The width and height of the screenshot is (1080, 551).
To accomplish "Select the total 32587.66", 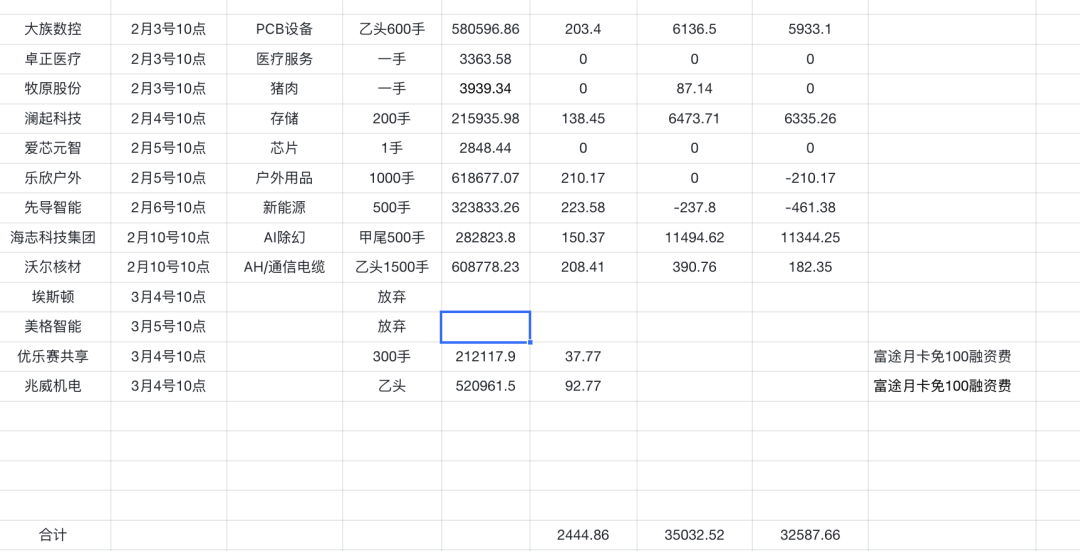I will point(810,535).
